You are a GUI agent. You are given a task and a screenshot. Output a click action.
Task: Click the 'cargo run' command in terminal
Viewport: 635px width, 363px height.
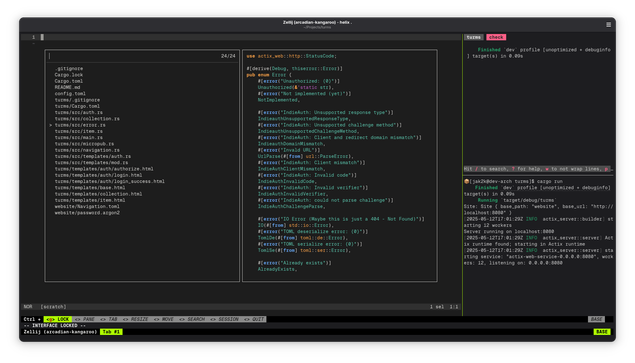pyautogui.click(x=550, y=182)
